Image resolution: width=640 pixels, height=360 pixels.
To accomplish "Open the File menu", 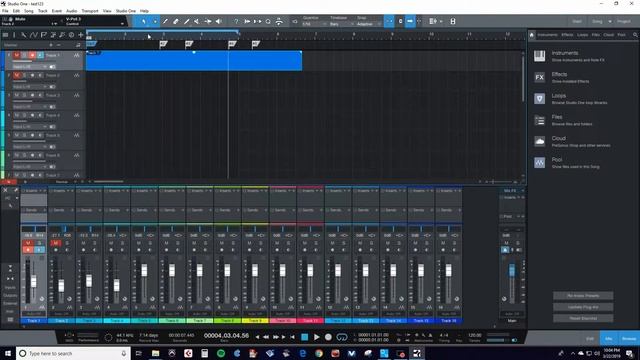I will [x=5, y=11].
